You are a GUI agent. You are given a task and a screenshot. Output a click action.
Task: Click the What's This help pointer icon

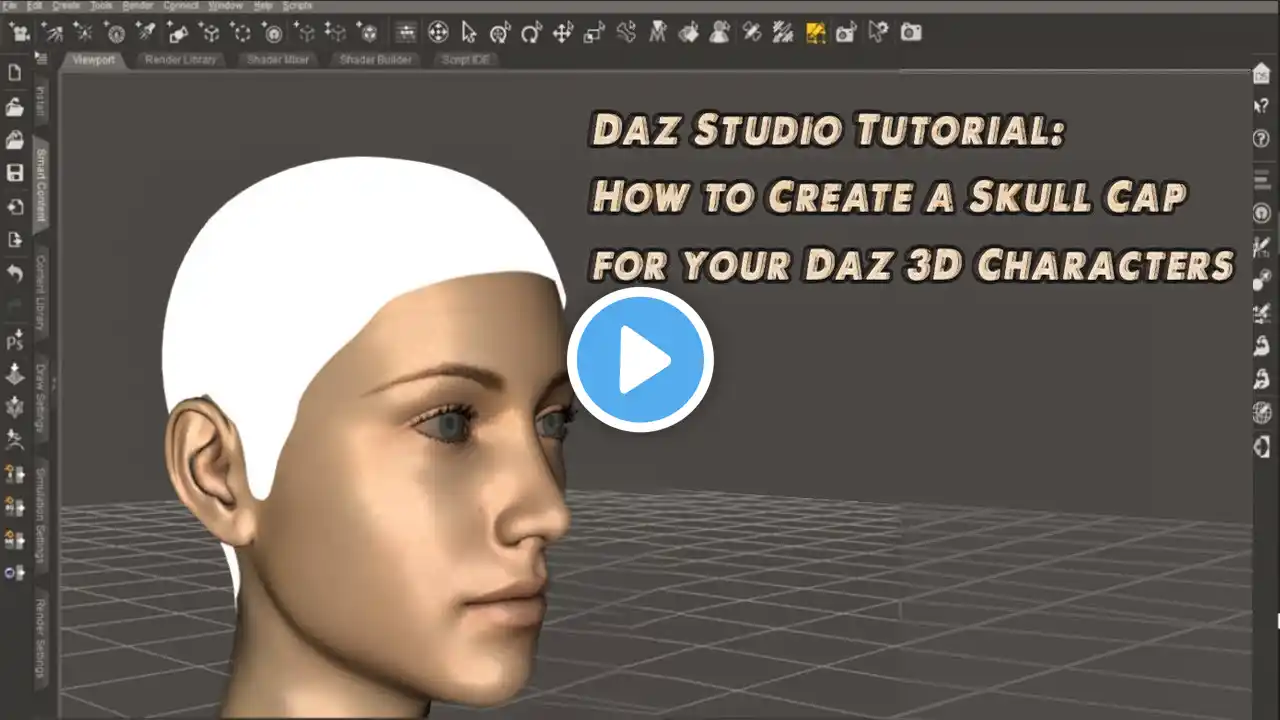point(1261,106)
